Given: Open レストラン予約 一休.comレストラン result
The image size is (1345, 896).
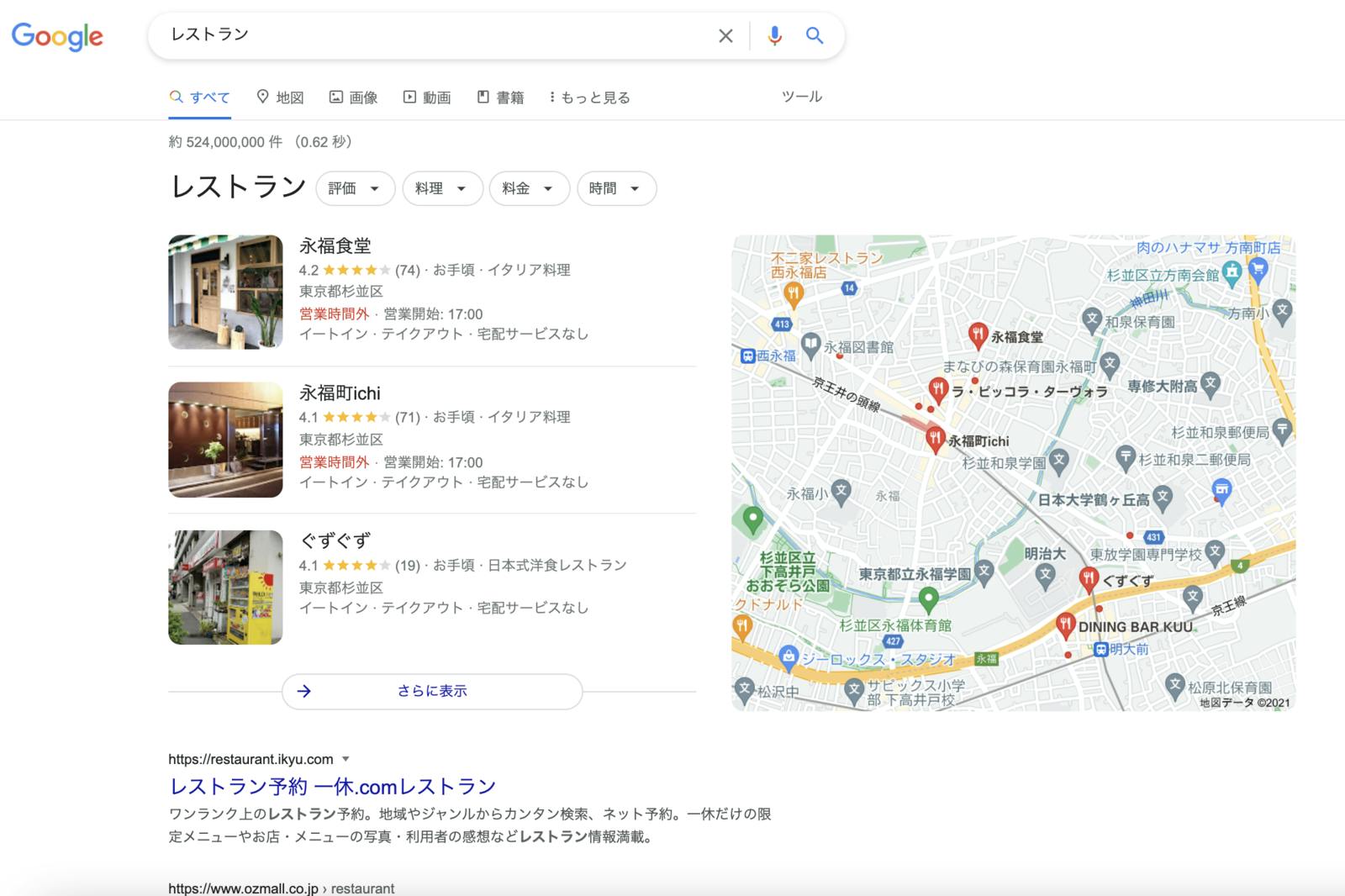Looking at the screenshot, I should [333, 787].
